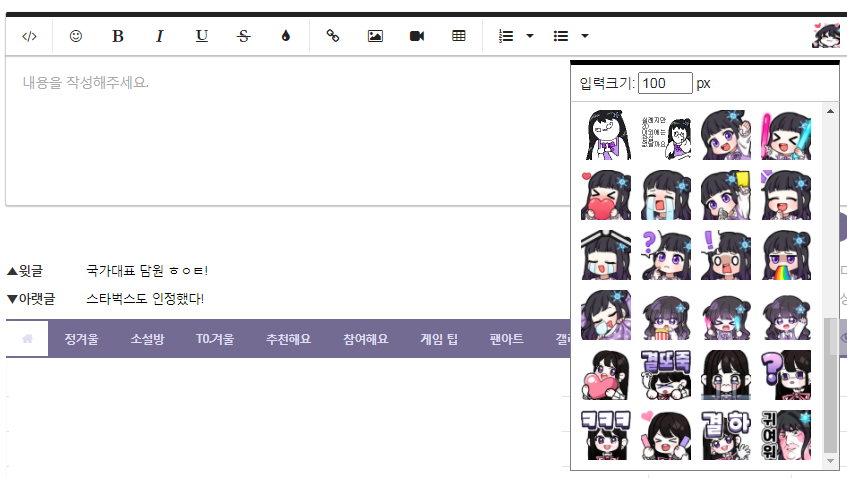
Task: Click the ▼아랫글 label
Action: pos(31,299)
